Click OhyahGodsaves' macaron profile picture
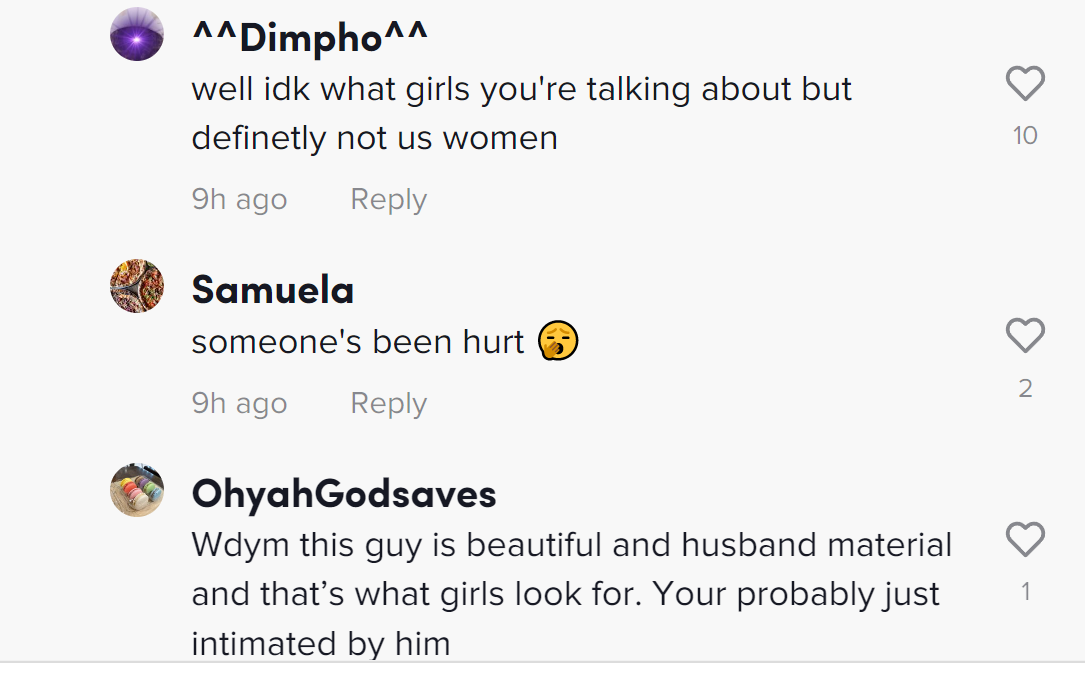This screenshot has width=1085, height=678. click(x=137, y=490)
